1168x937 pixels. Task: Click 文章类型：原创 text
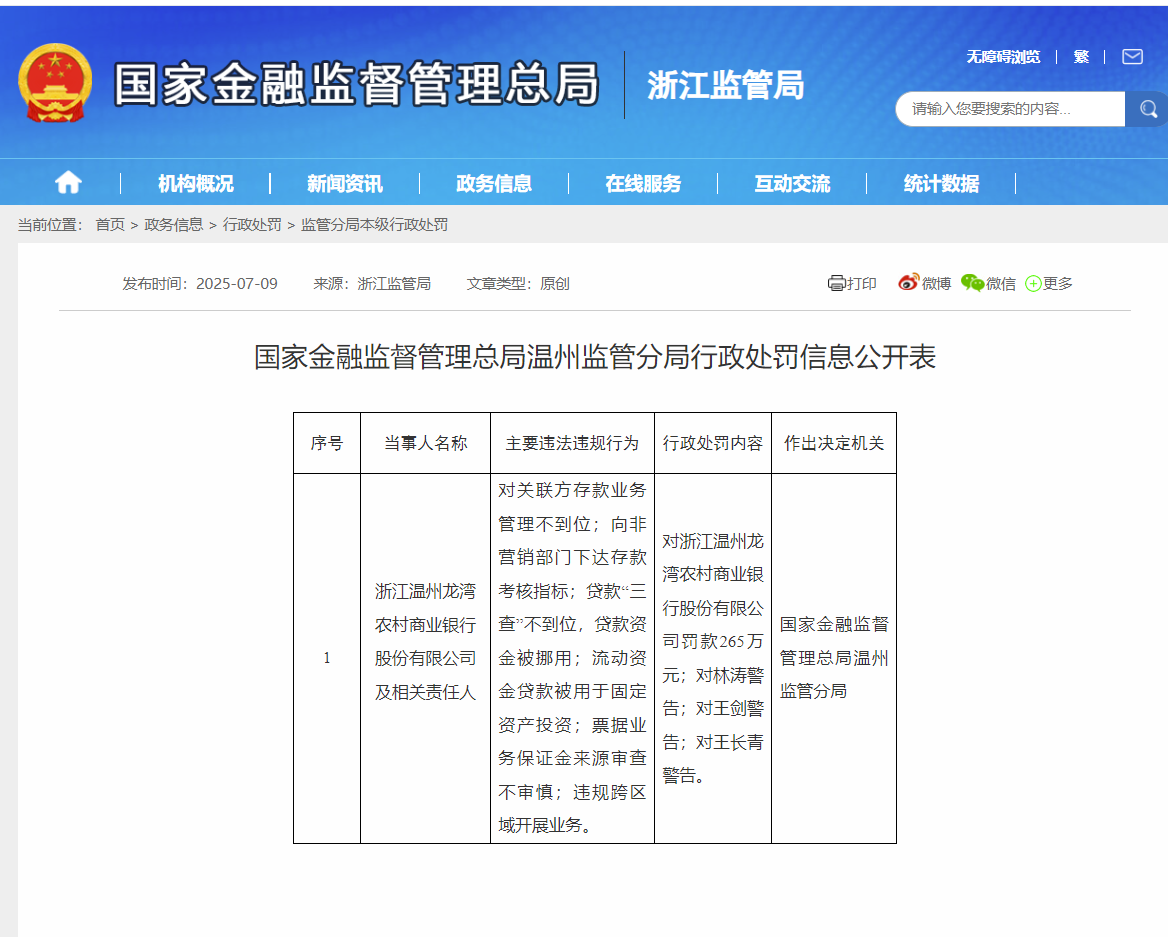[518, 283]
